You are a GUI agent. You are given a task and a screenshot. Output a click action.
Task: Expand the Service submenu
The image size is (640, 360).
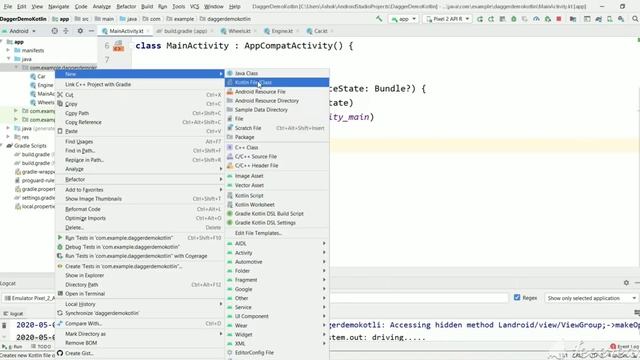(277, 307)
